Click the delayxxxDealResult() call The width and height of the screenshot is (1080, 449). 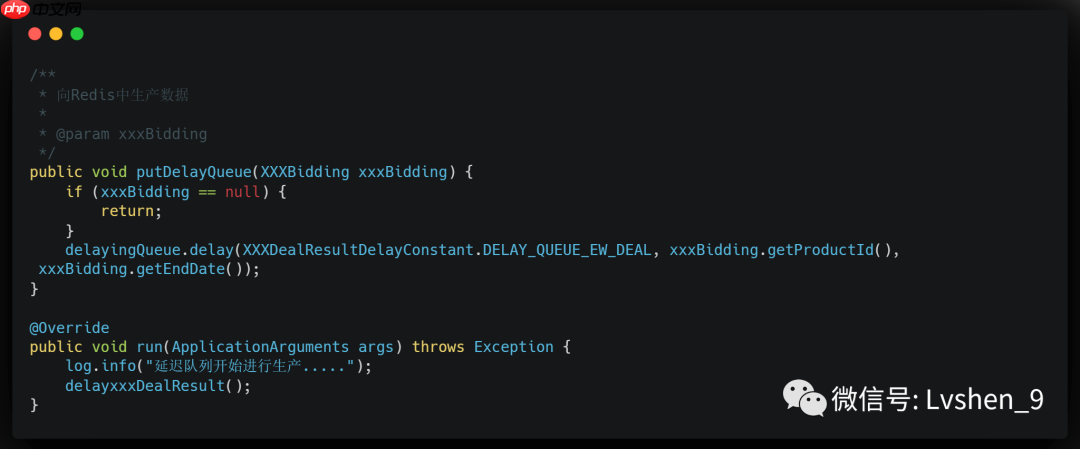(158, 386)
